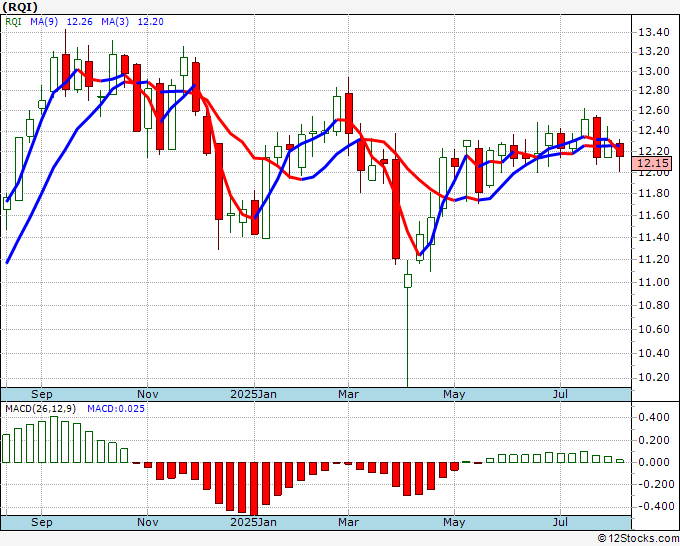Image resolution: width=680 pixels, height=546 pixels.
Task: Click the 11.80 price axis label
Action: (x=654, y=193)
